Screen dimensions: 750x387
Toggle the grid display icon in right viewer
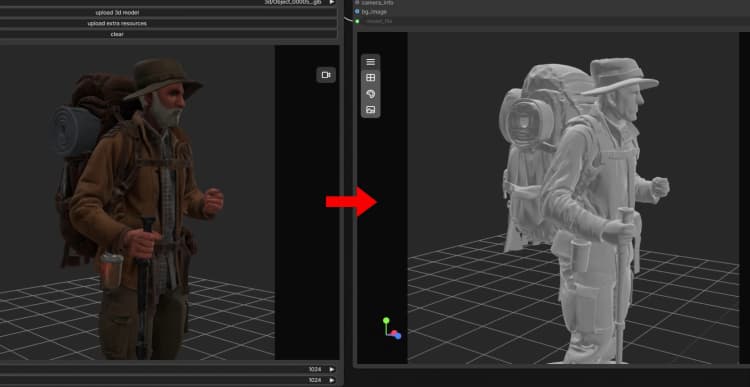tap(370, 77)
